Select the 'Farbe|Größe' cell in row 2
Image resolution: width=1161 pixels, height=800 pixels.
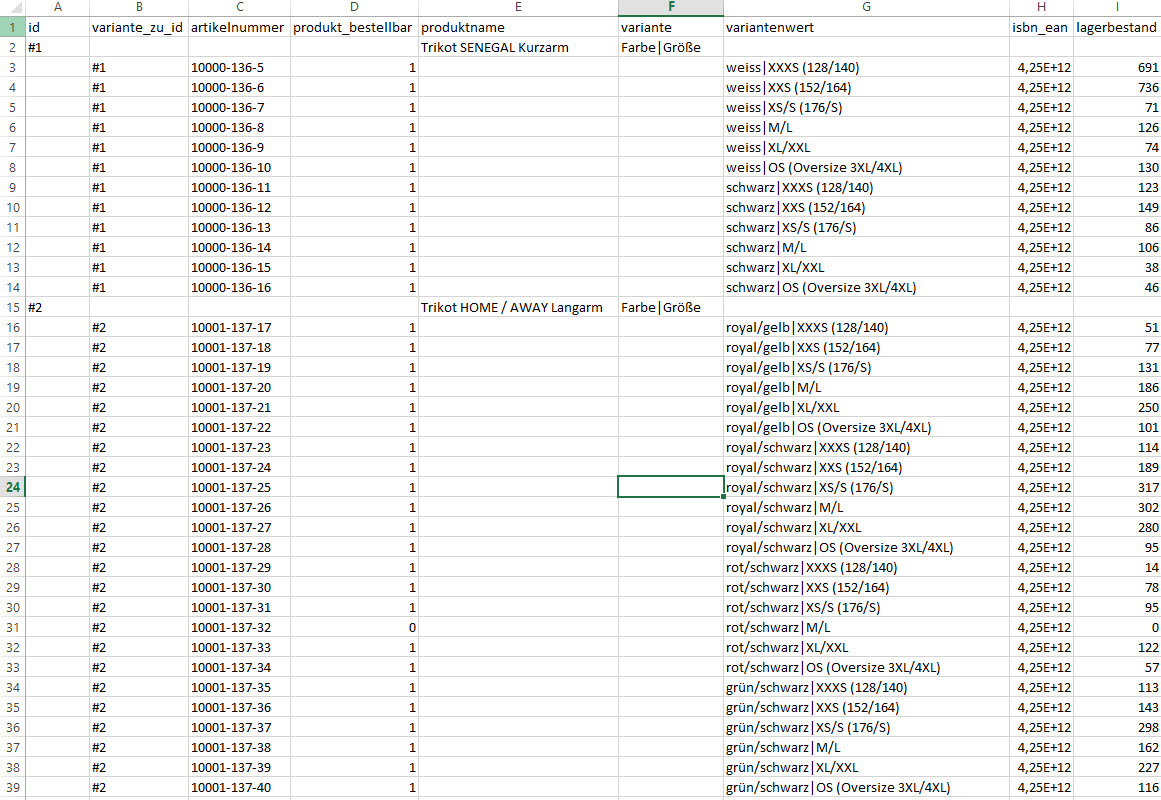[x=671, y=47]
